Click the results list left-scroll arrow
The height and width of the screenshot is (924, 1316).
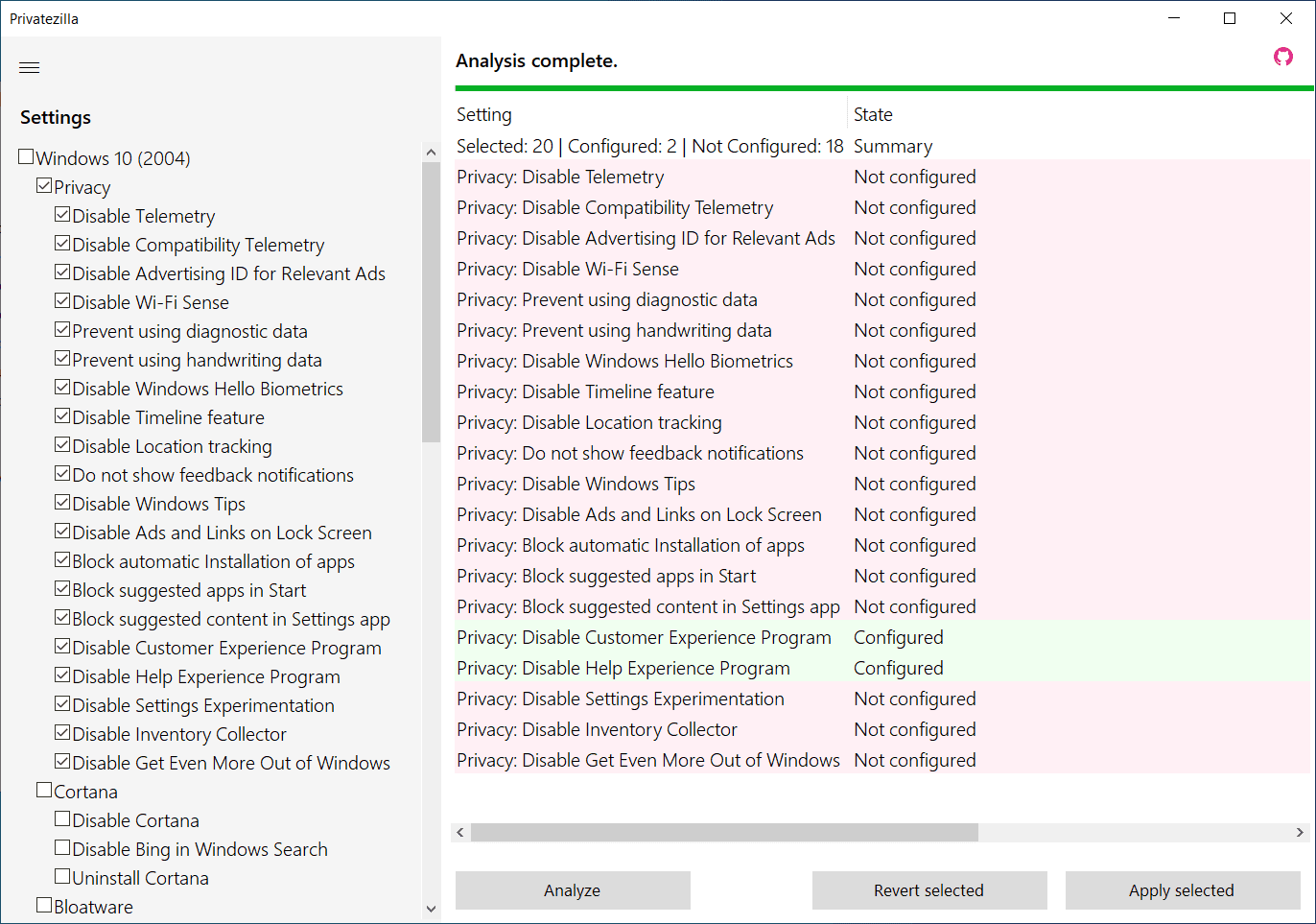coord(460,832)
